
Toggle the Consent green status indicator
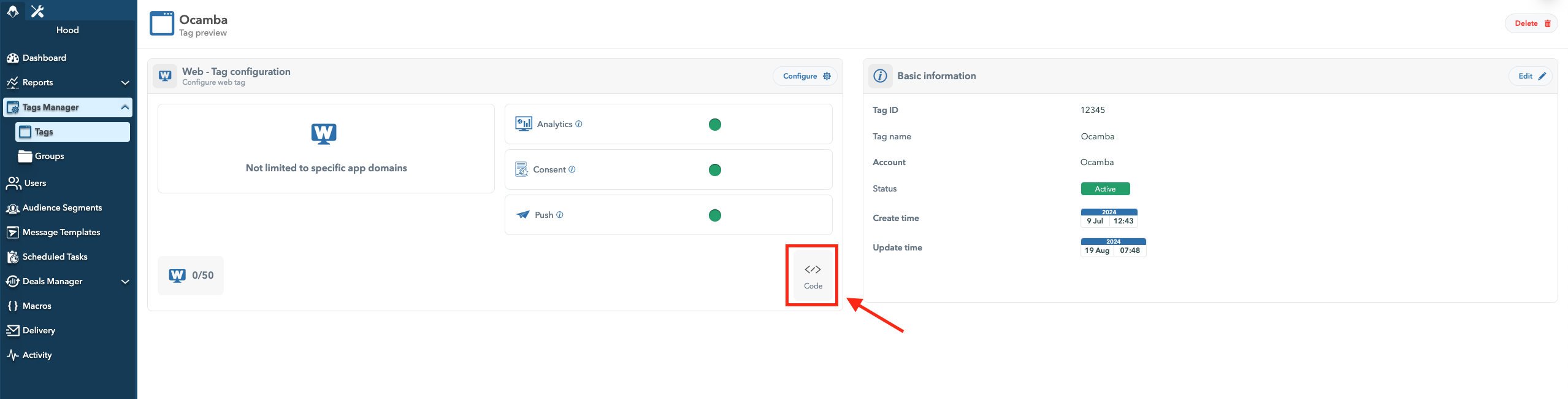pos(715,170)
